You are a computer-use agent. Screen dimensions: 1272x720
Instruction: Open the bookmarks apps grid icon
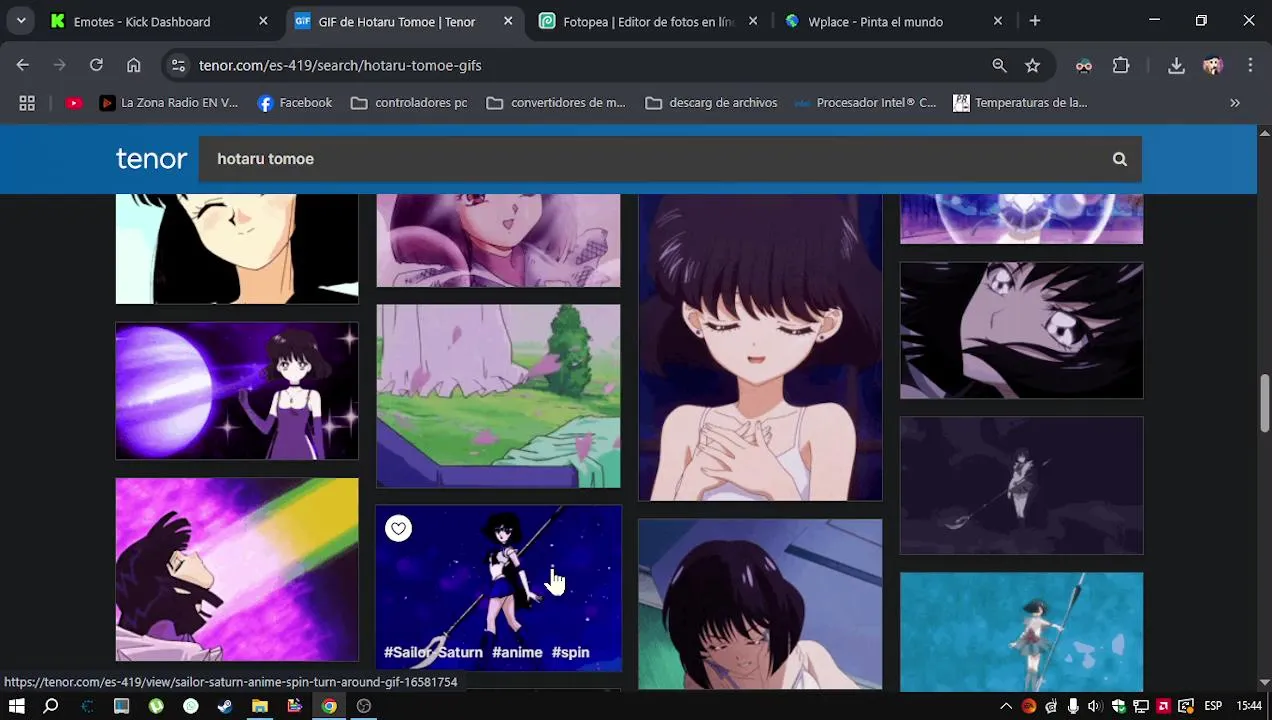(27, 103)
